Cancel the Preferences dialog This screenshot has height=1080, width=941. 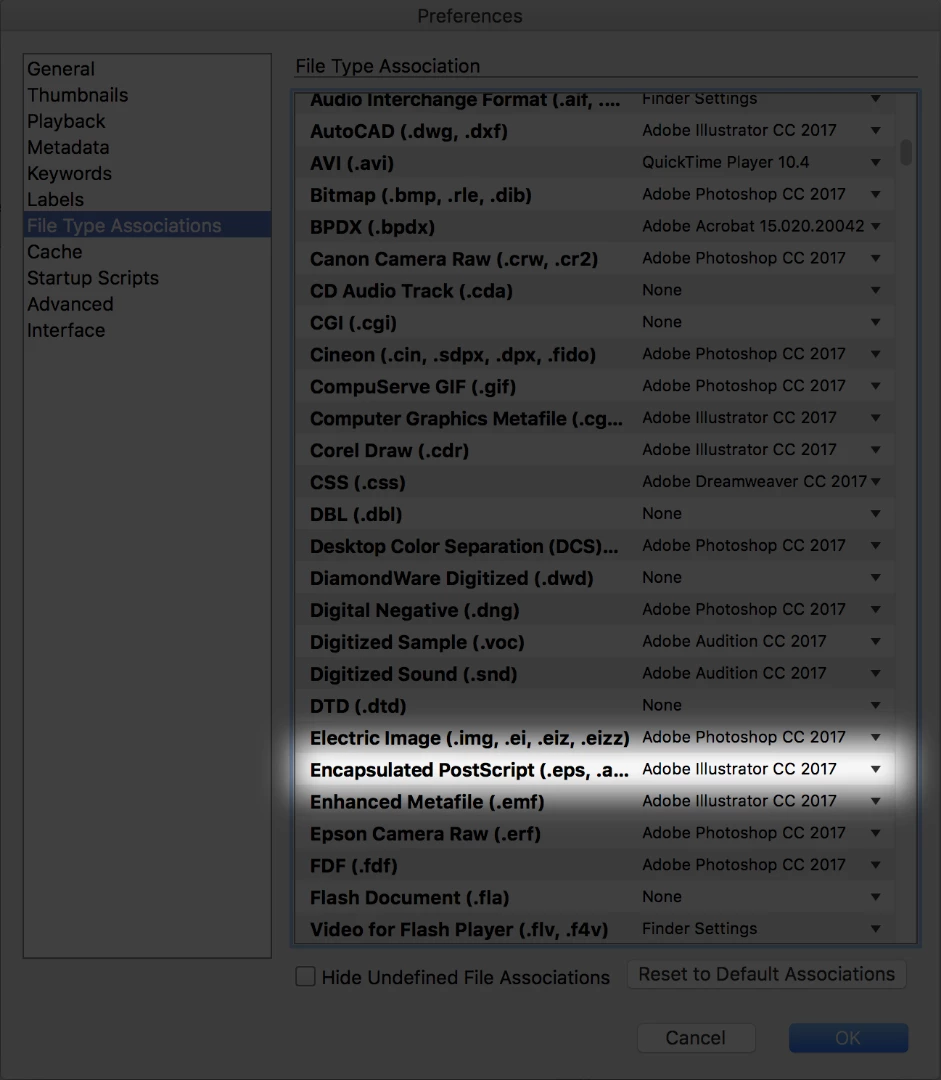[x=696, y=1038]
